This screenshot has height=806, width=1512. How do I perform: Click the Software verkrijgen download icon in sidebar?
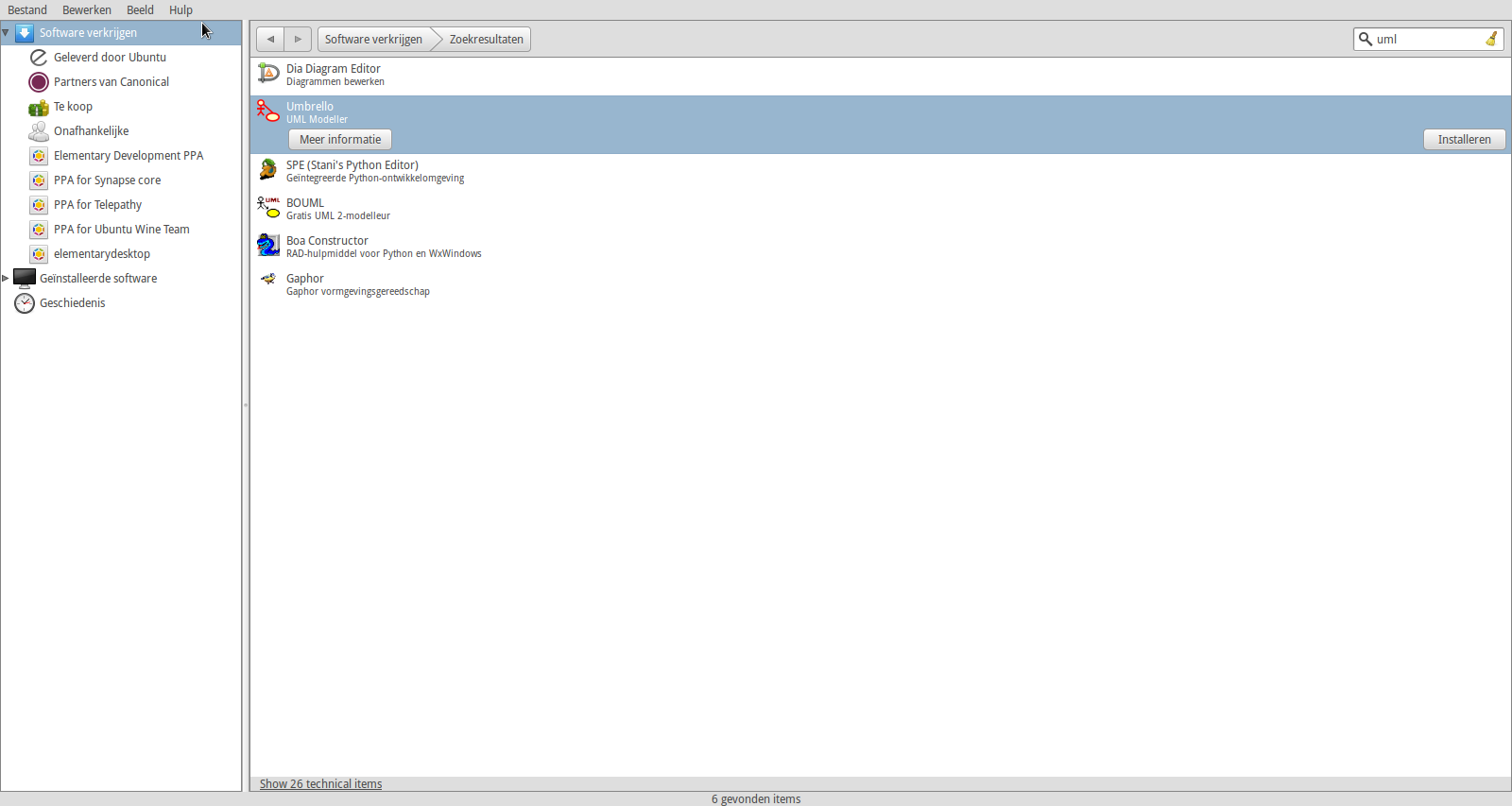(25, 33)
